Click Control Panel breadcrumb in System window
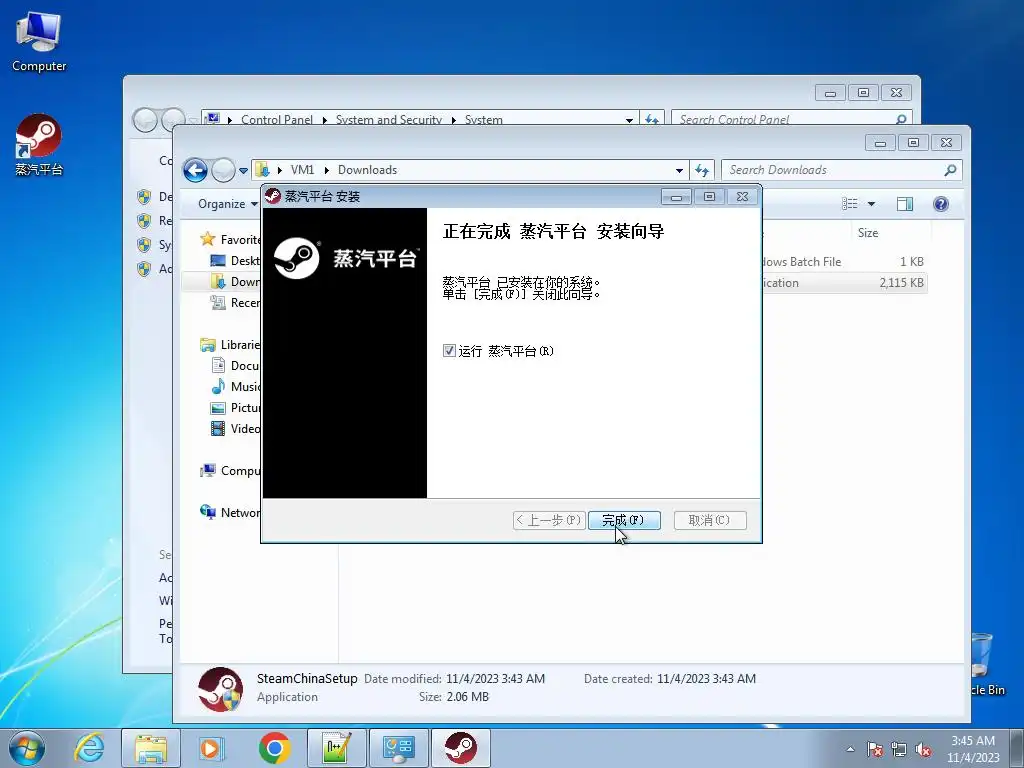Viewport: 1024px width, 768px height. (276, 119)
